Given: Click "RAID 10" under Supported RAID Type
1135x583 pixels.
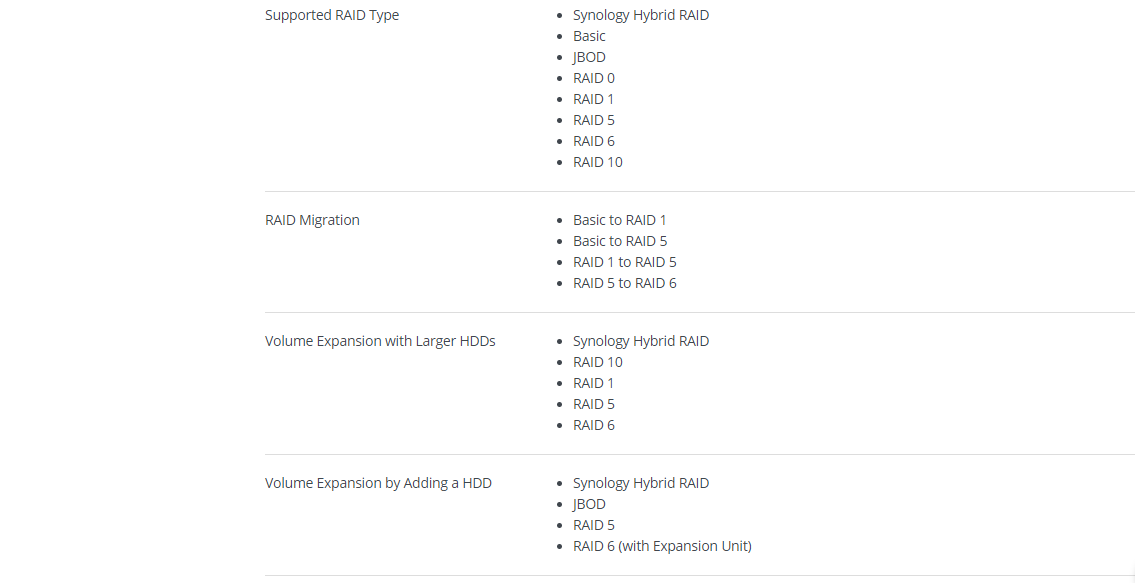Looking at the screenshot, I should tap(598, 162).
